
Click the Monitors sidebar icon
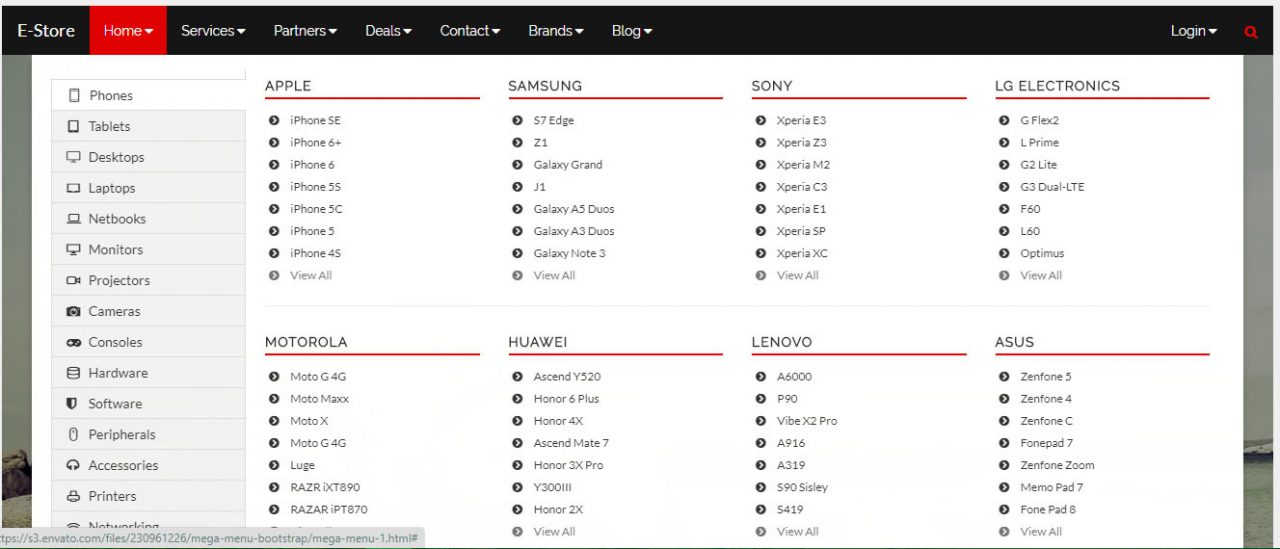click(x=73, y=250)
